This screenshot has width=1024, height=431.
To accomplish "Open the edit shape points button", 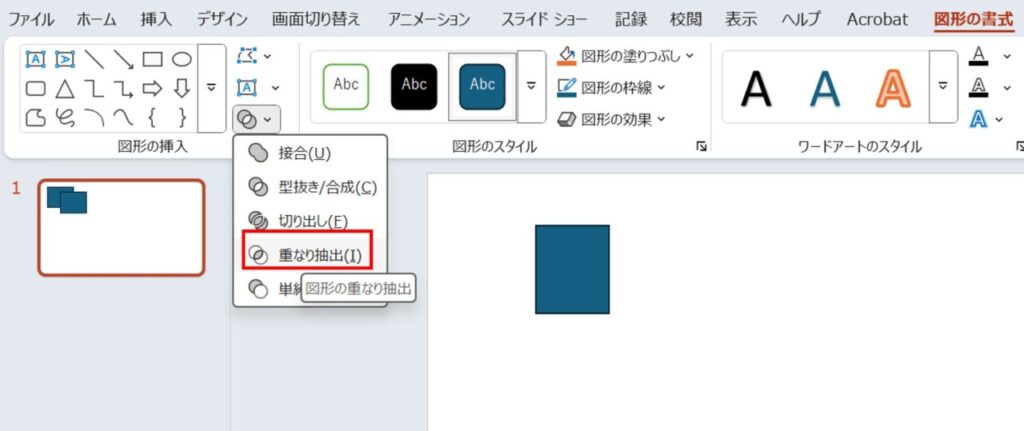I will (247, 56).
